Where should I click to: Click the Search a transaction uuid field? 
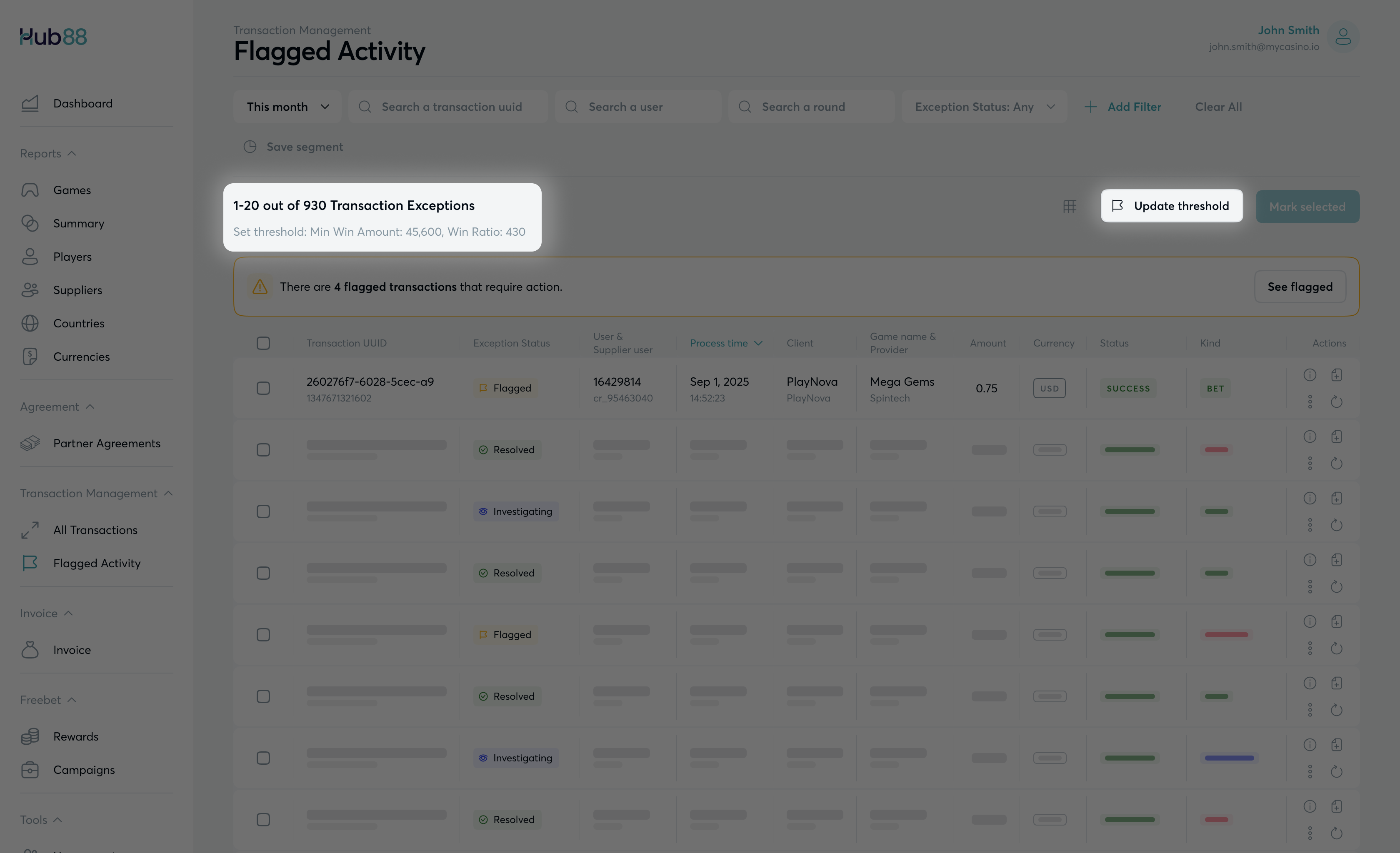pyautogui.click(x=451, y=107)
